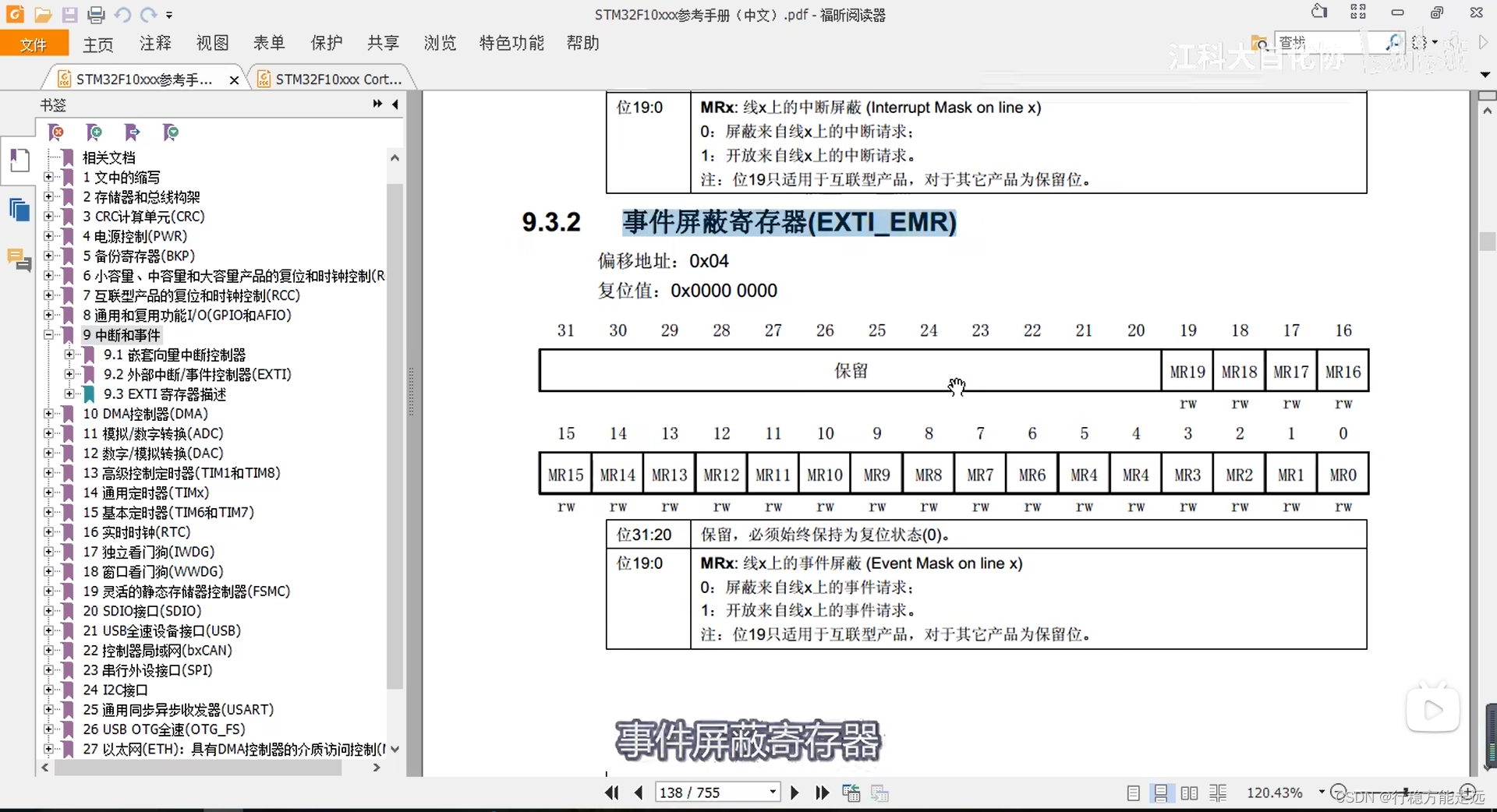Screen dimensions: 1497x812
Task: Open the comments sidebar panel icon
Action: click(19, 259)
